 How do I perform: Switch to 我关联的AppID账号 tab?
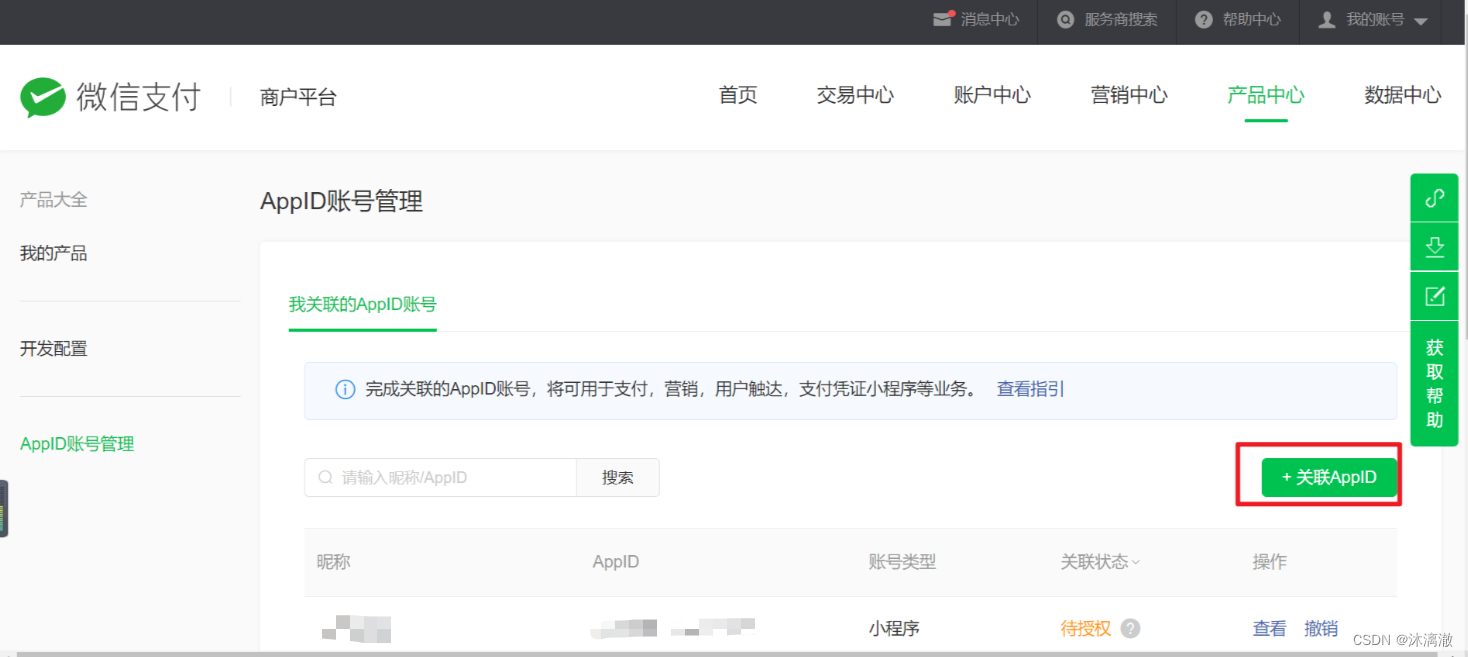pos(363,305)
